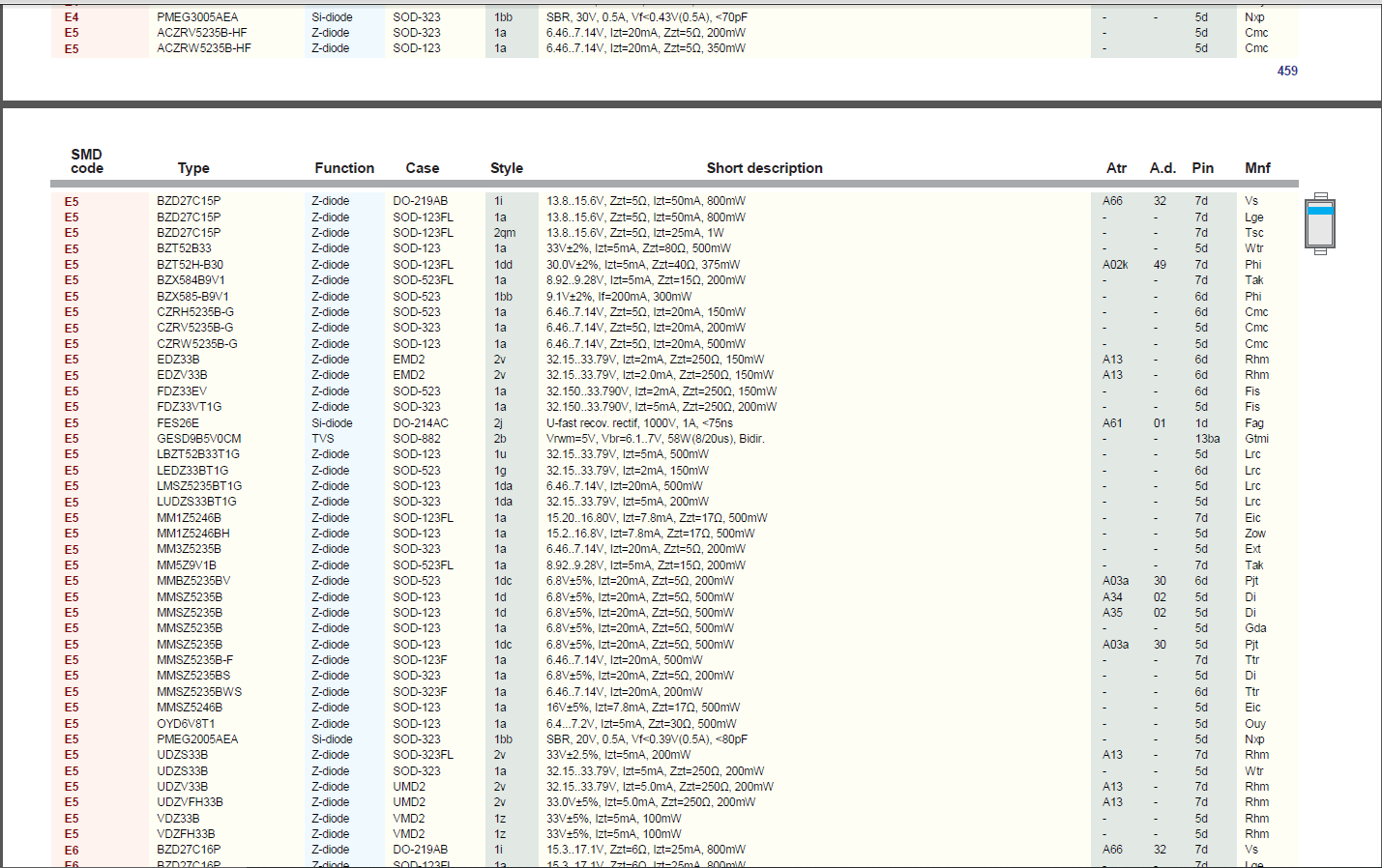Select the PMEG2005AEA type entry
This screenshot has width=1382, height=868.
click(x=197, y=739)
